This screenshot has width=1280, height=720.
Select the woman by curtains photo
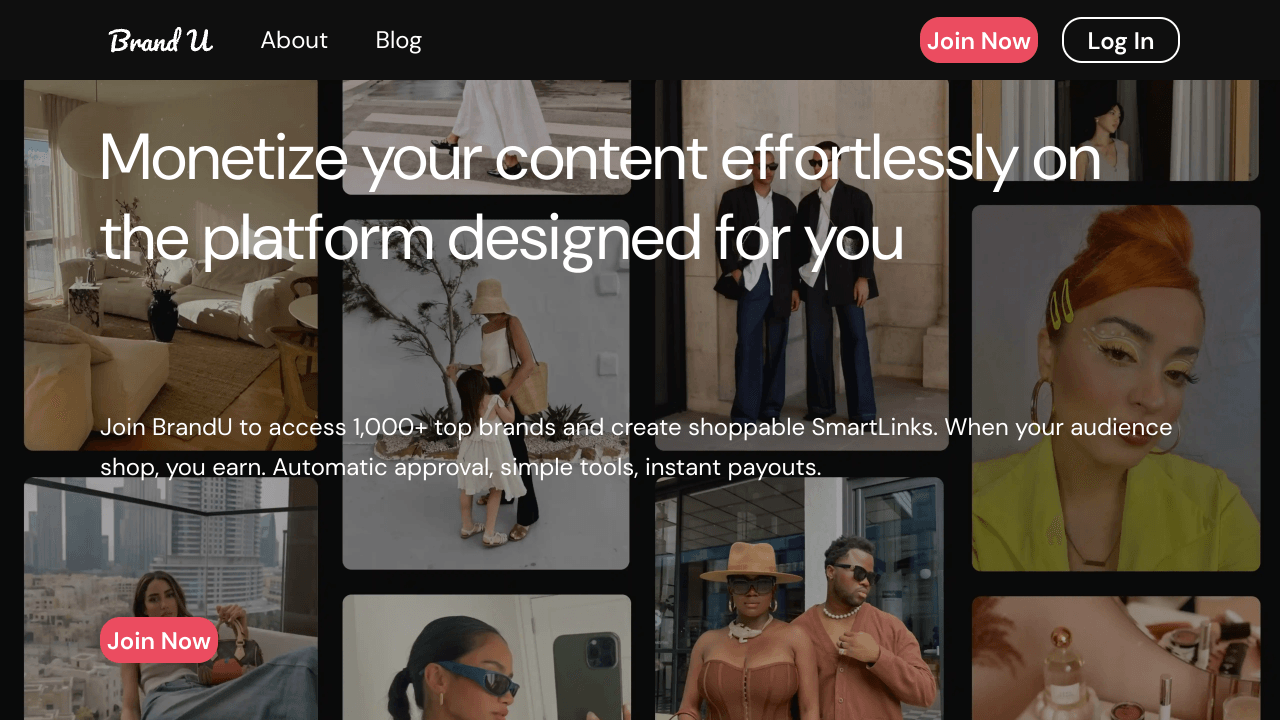(x=1116, y=130)
